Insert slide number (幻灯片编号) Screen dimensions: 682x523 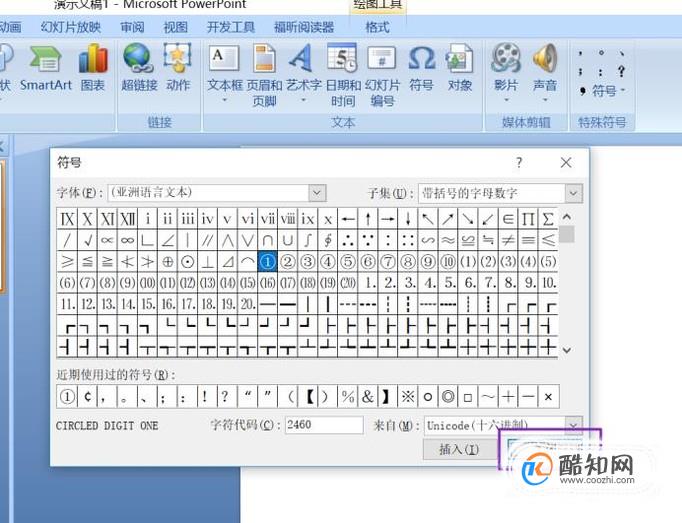[x=382, y=75]
